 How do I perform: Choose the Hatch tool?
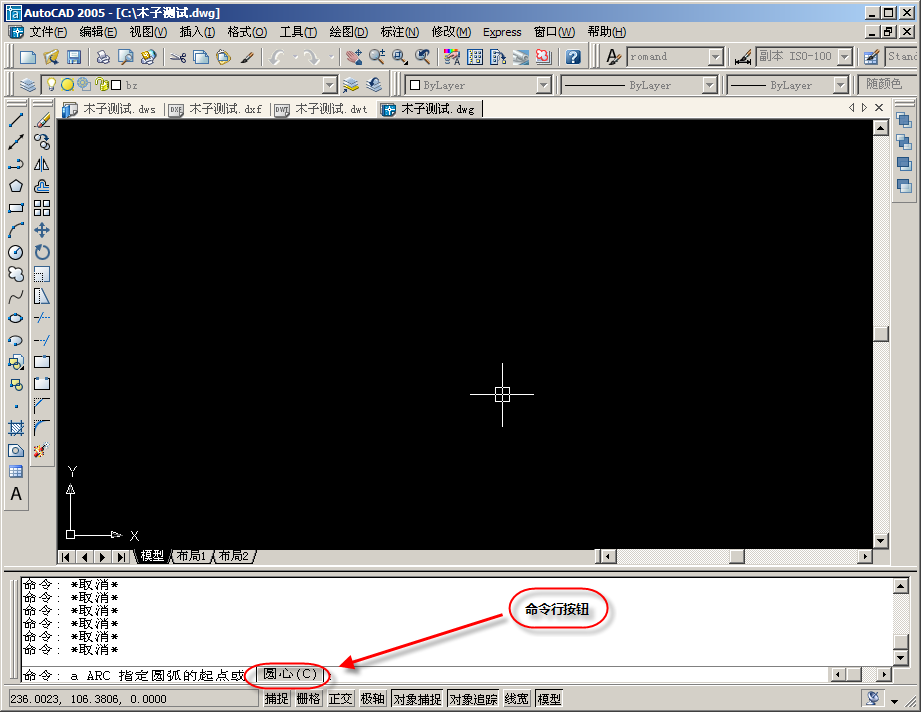pyautogui.click(x=16, y=428)
